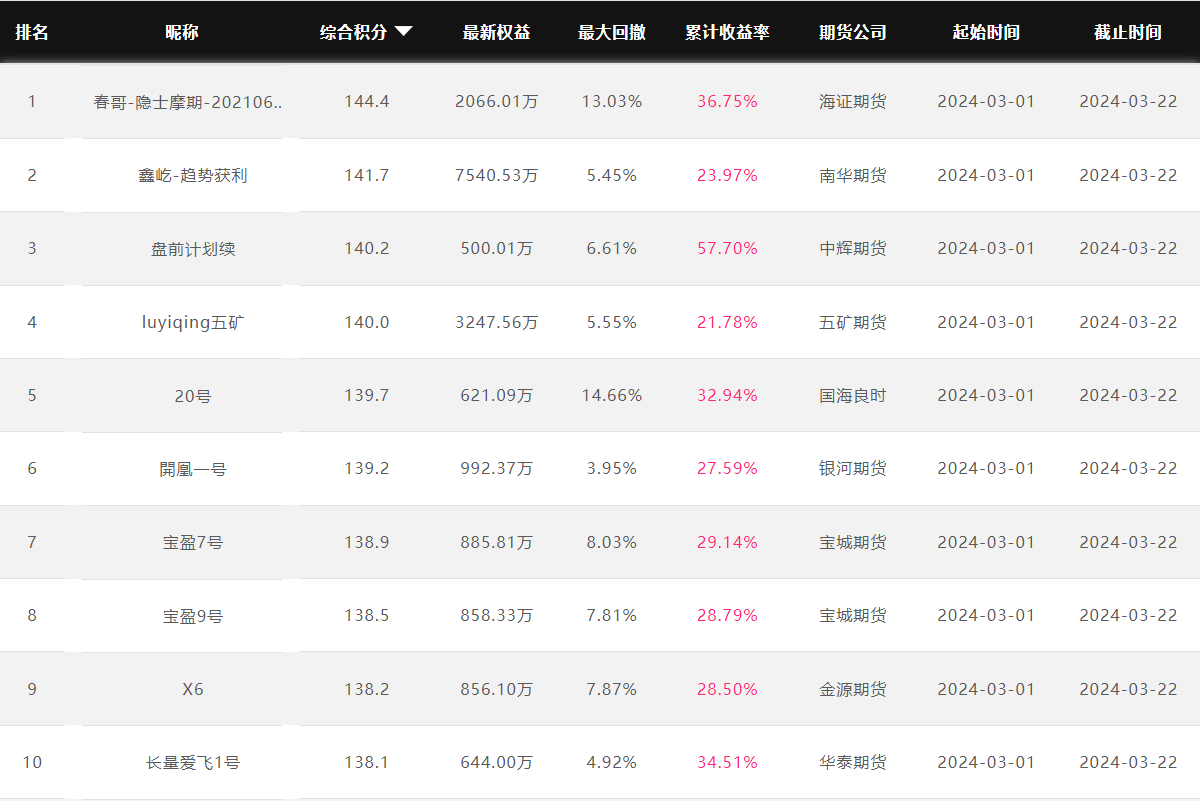This screenshot has width=1200, height=801.
Task: Select equity value 500.01万
Action: click(497, 248)
